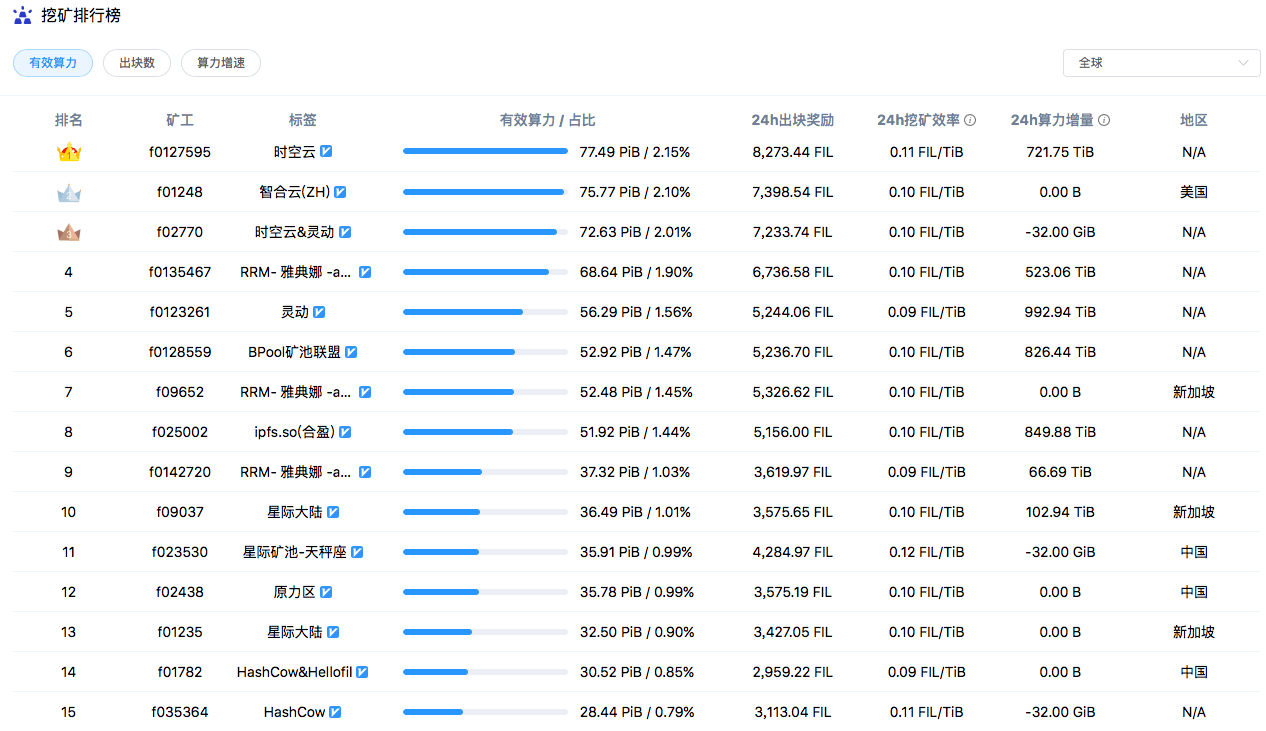Click the gold crown icon for first place
Image resolution: width=1266 pixels, height=731 pixels.
tap(68, 151)
